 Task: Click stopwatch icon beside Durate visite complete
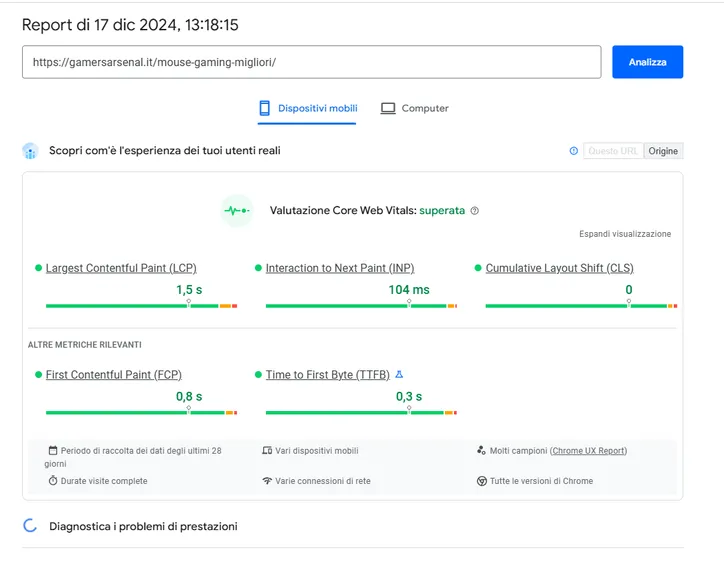(x=53, y=481)
